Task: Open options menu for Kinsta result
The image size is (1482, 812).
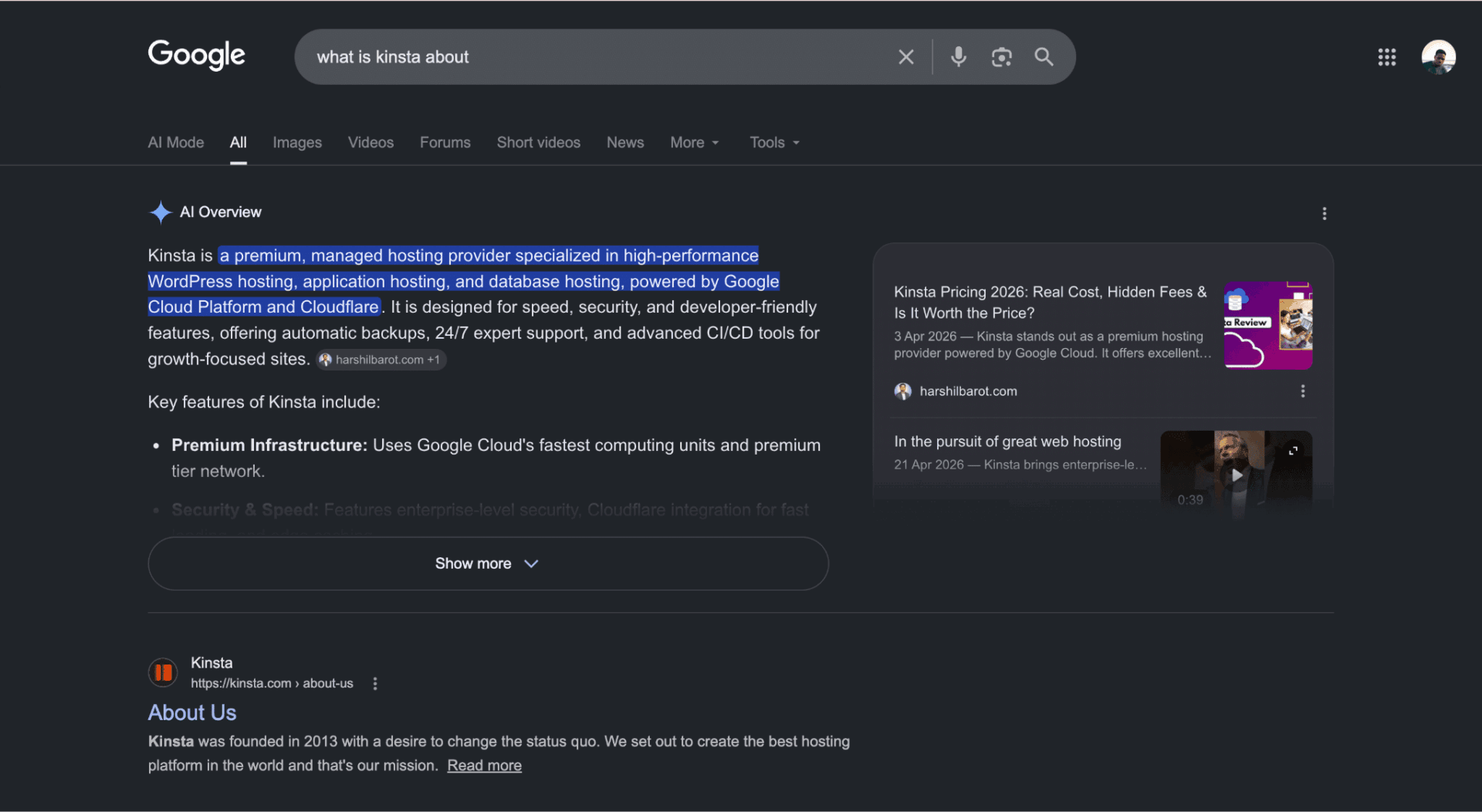Action: [x=375, y=684]
